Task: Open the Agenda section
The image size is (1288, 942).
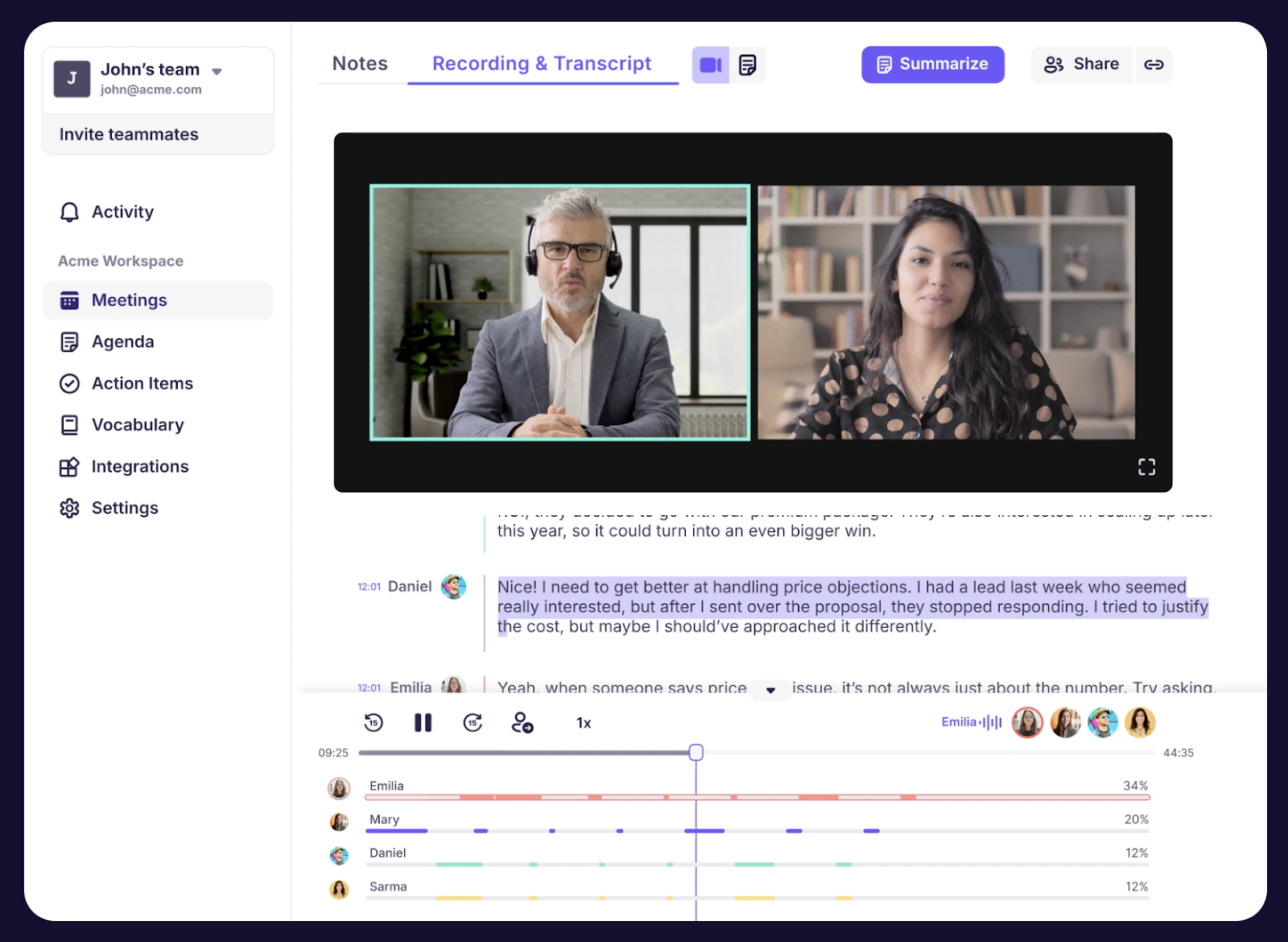Action: click(122, 341)
